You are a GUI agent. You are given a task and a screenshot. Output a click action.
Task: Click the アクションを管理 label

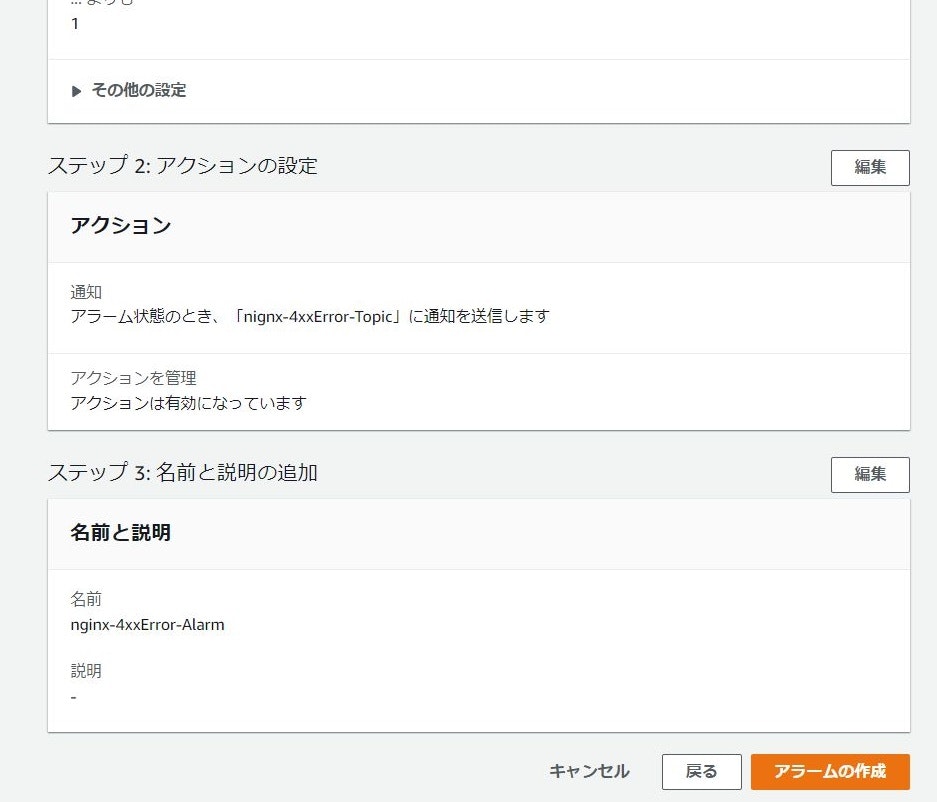pos(133,378)
